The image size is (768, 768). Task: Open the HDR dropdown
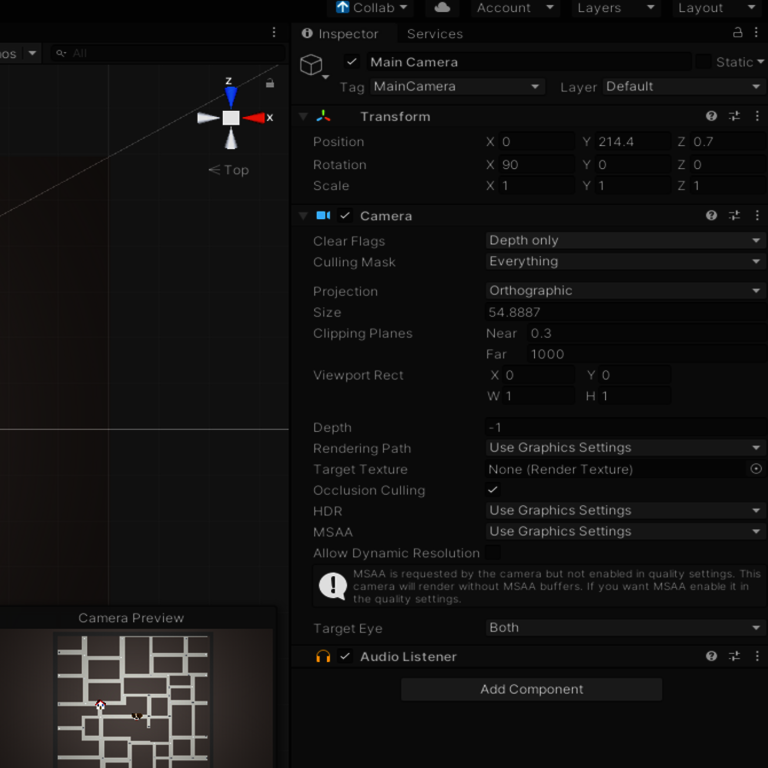click(624, 510)
